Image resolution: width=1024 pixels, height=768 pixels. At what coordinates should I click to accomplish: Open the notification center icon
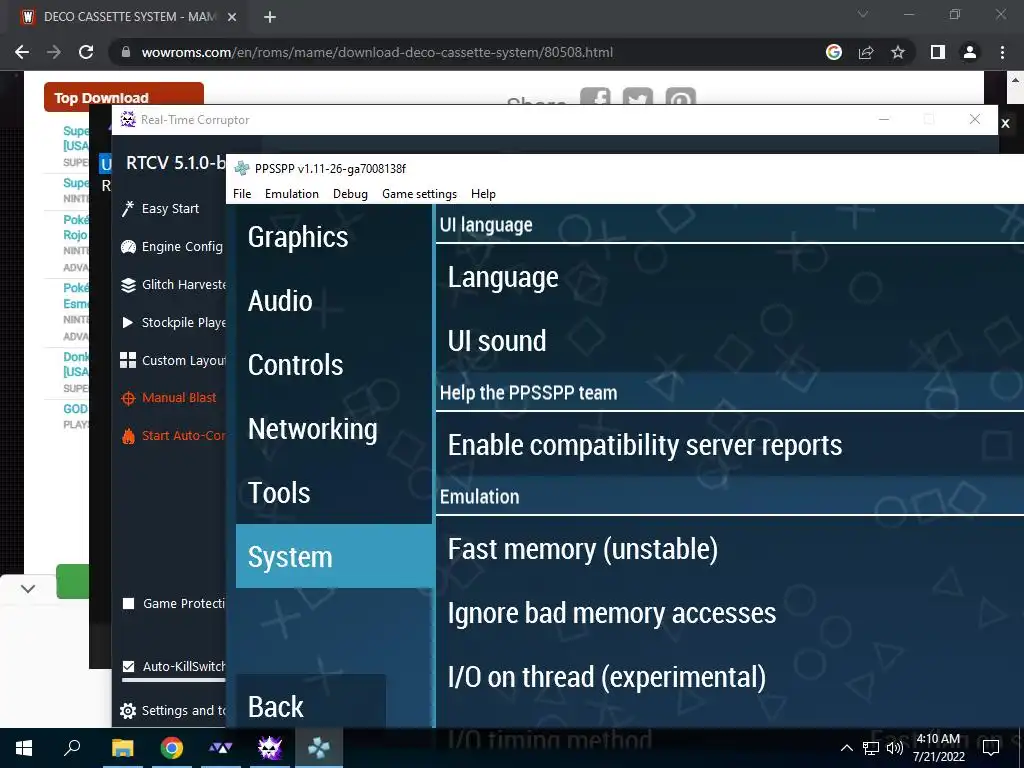(991, 748)
